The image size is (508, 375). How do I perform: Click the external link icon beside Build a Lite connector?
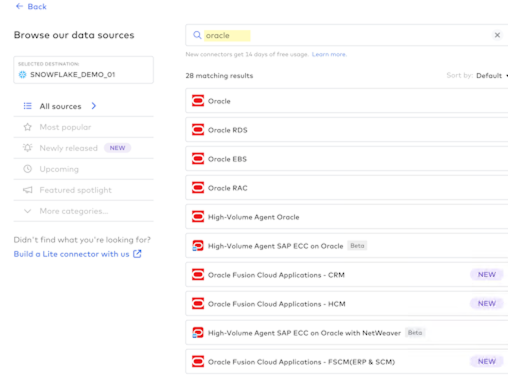coord(137,254)
